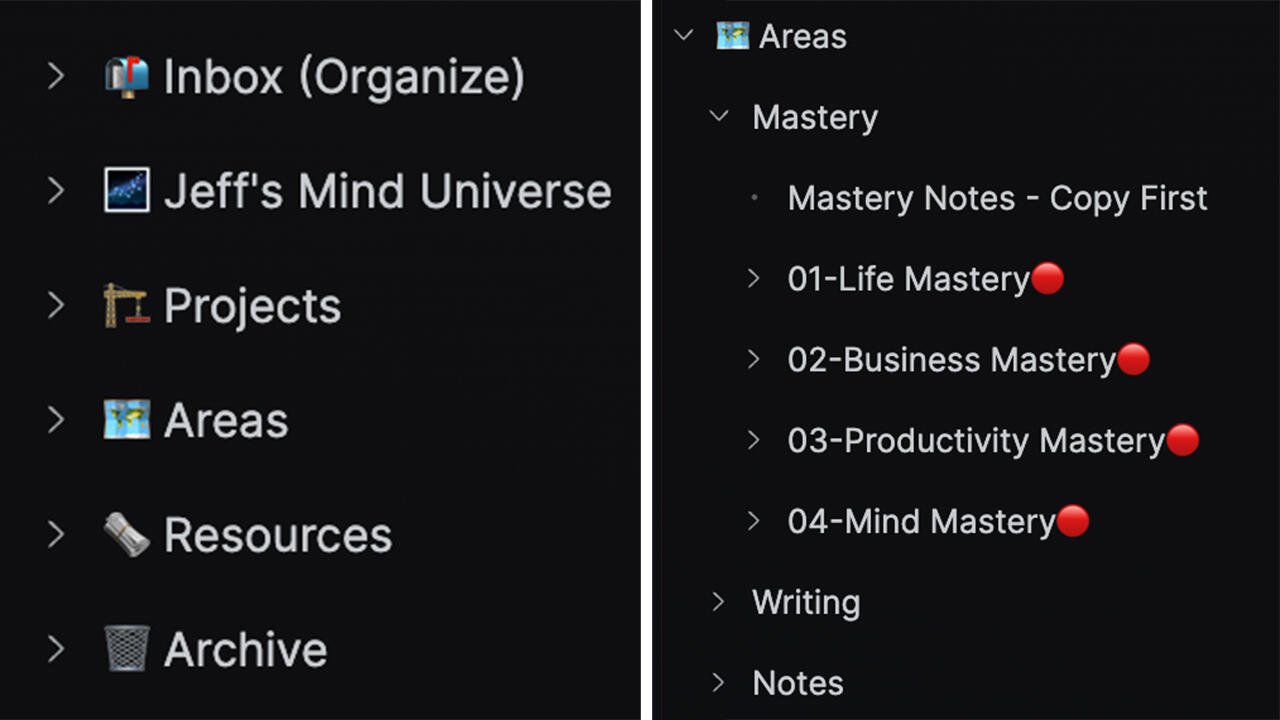1280x720 pixels.
Task: Click the trash can icon beside Archive
Action: click(x=127, y=649)
